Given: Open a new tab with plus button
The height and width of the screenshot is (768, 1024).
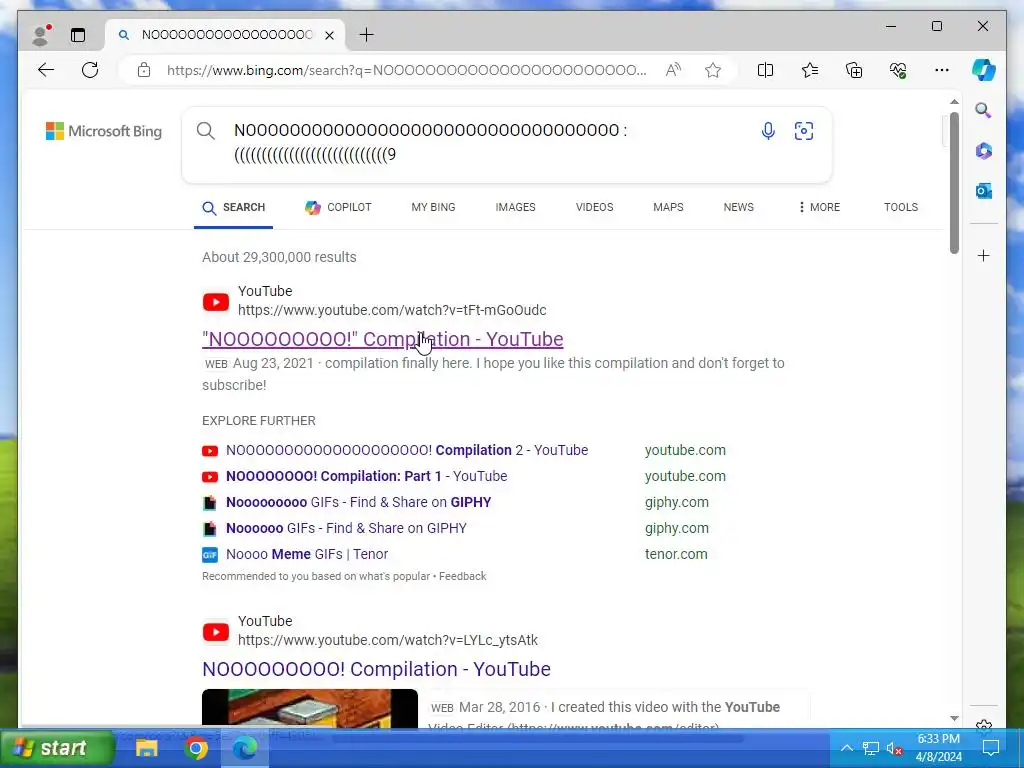Looking at the screenshot, I should (x=366, y=35).
